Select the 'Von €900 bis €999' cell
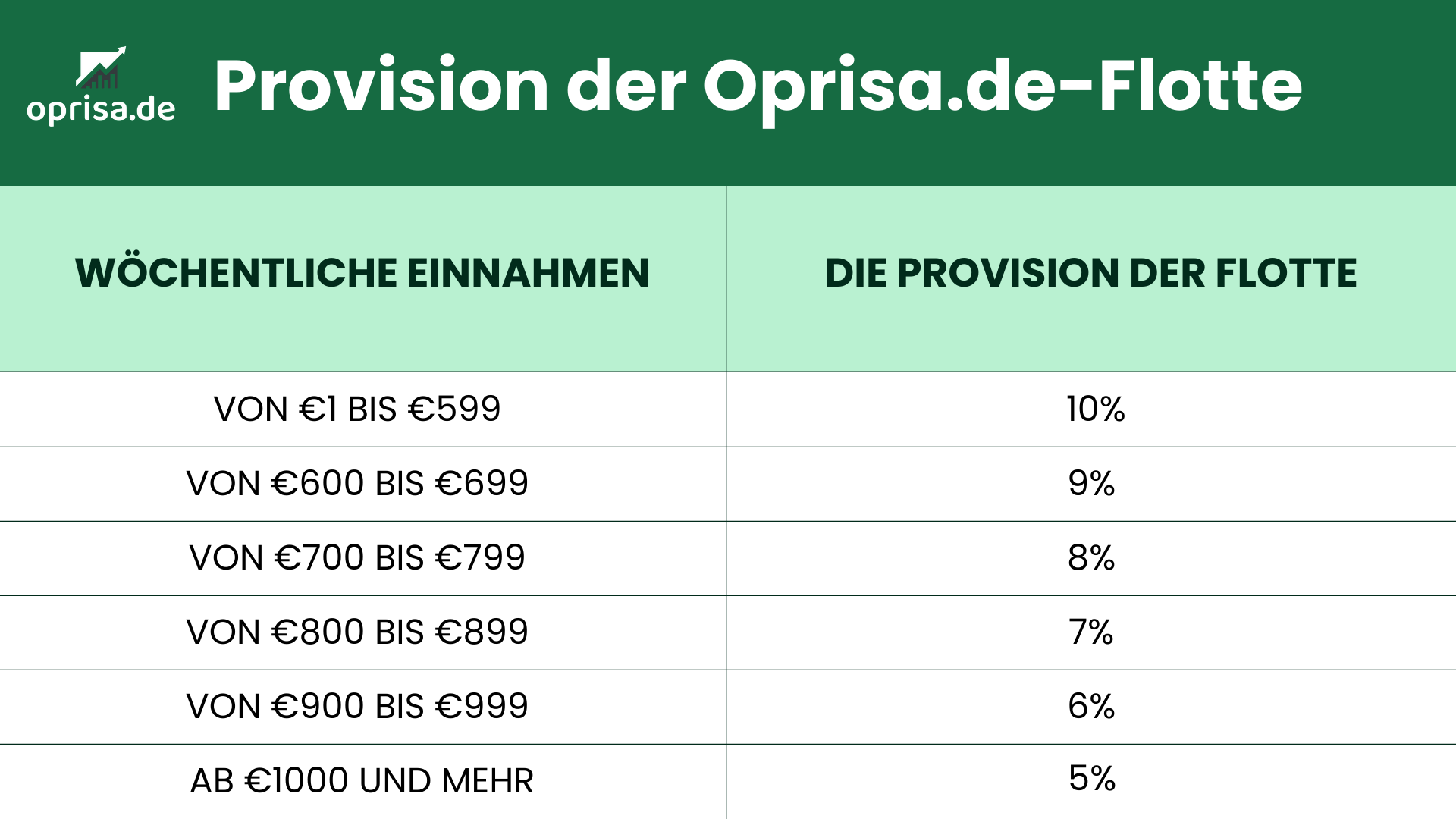The image size is (1456, 819). point(357,707)
